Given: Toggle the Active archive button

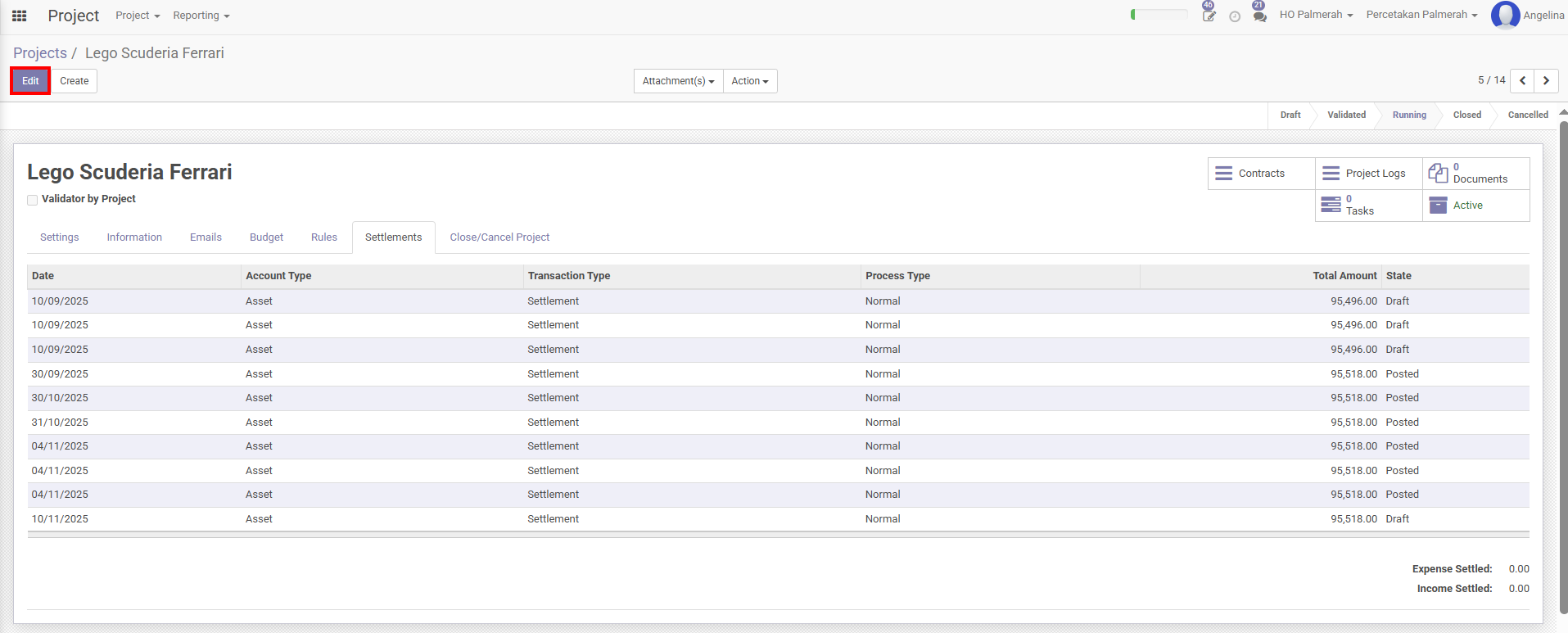Looking at the screenshot, I should [x=1475, y=206].
